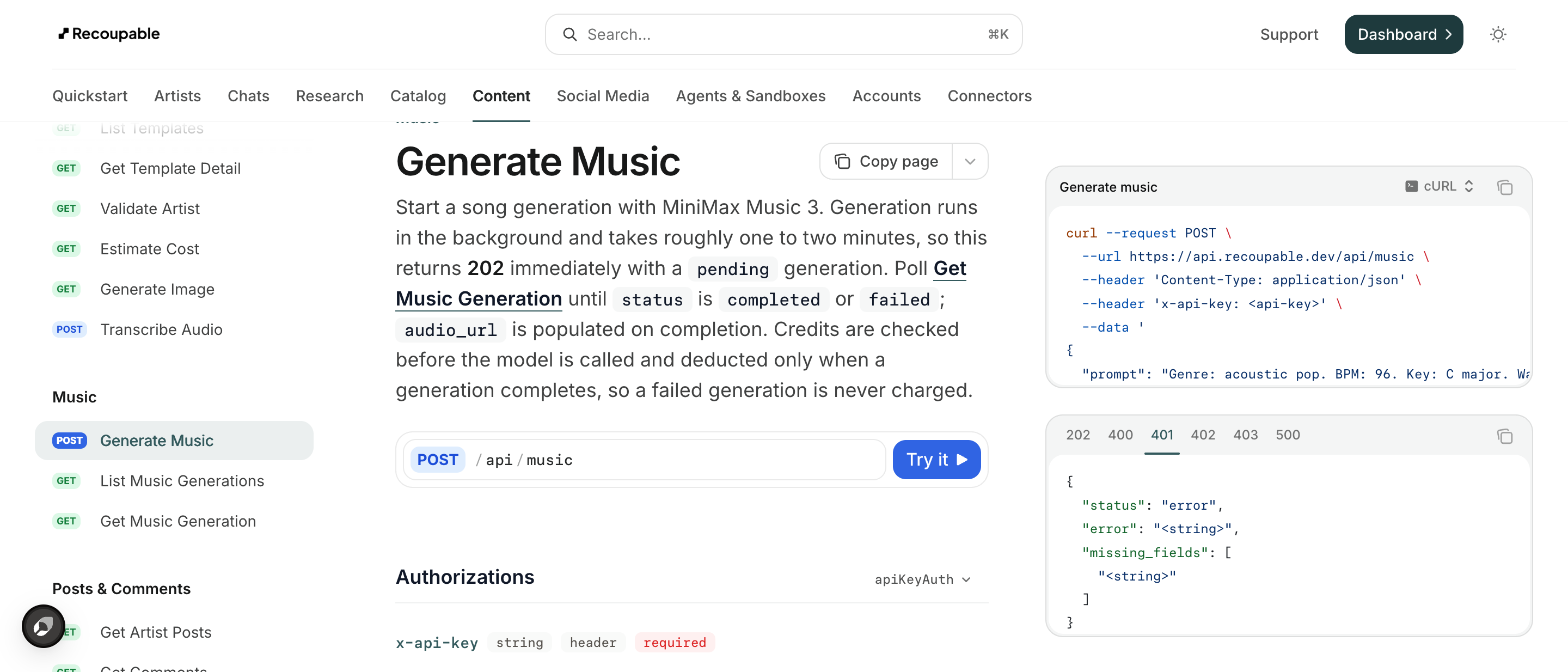
Task: Open Get Template Detail in sidebar
Action: [170, 169]
